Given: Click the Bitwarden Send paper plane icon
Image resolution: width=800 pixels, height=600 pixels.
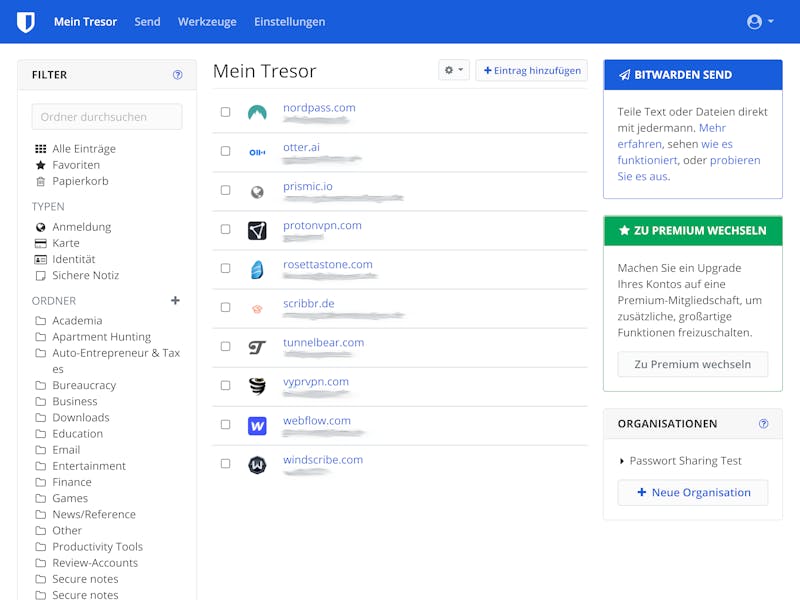Looking at the screenshot, I should [x=624, y=75].
